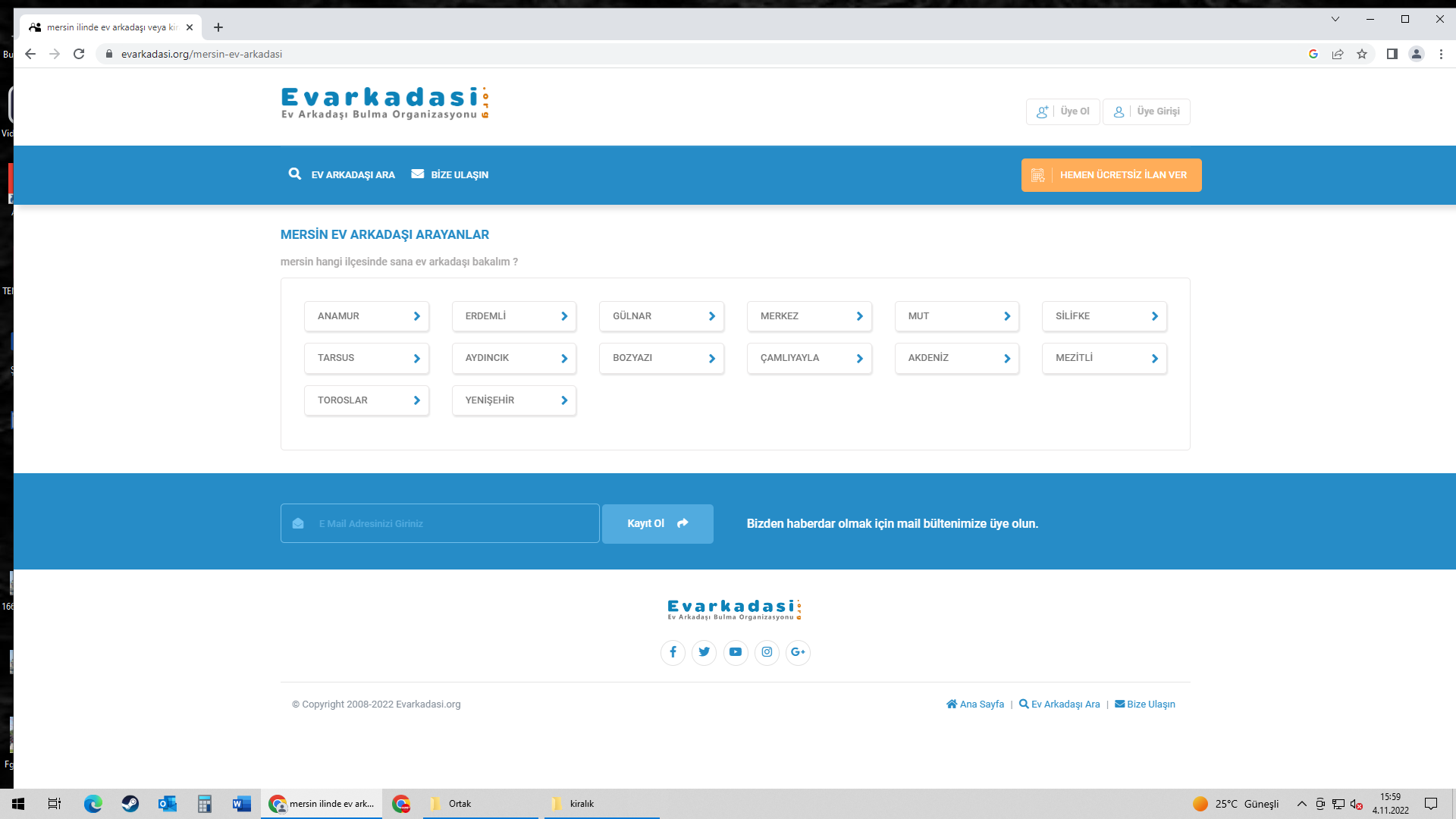Open the Instagram social icon in footer

point(767,652)
